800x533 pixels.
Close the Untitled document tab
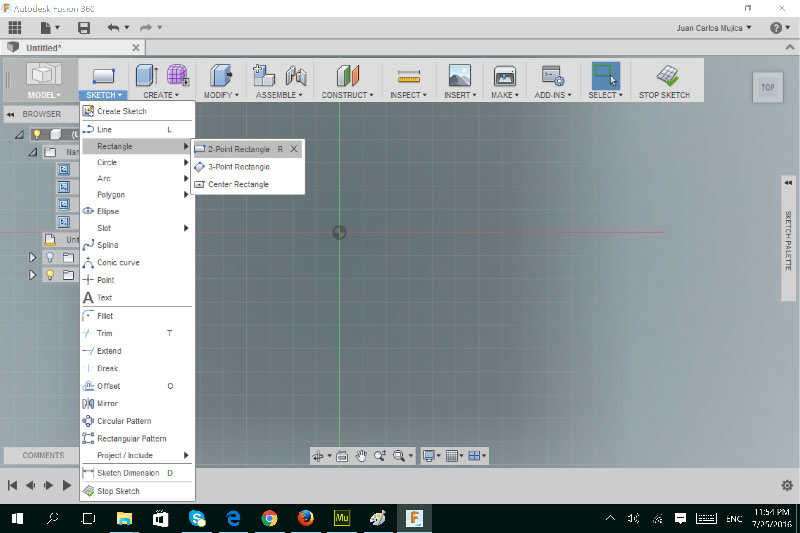(136, 47)
